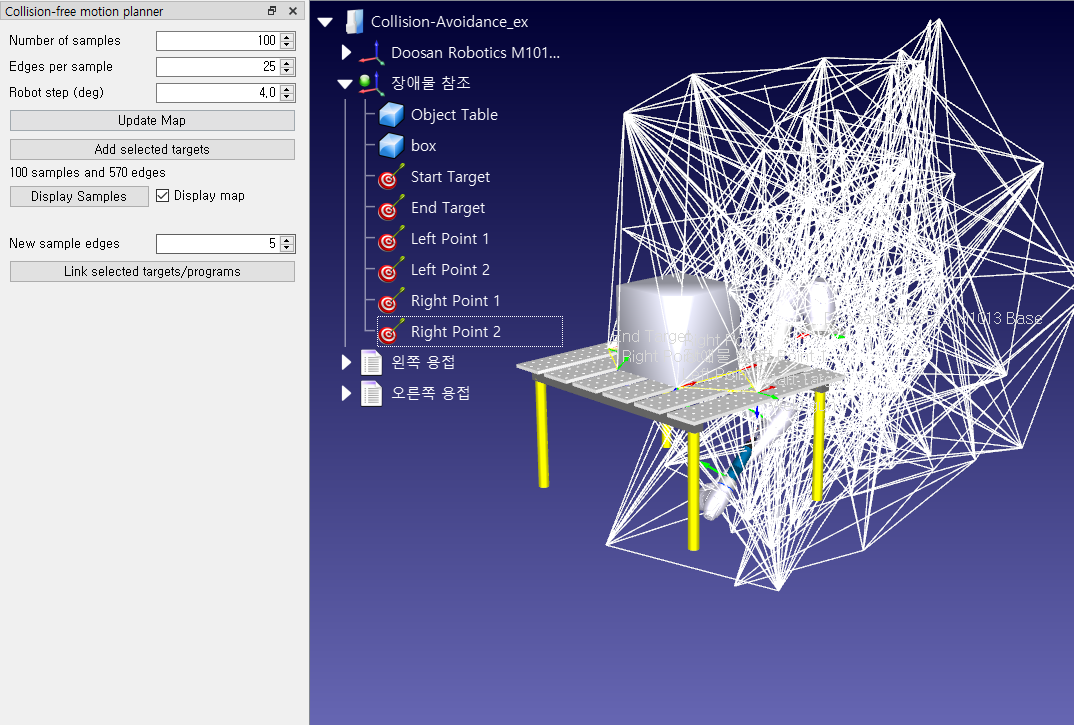Select the Collision-Avoidance_ex station label
The image size is (1074, 725).
(449, 22)
